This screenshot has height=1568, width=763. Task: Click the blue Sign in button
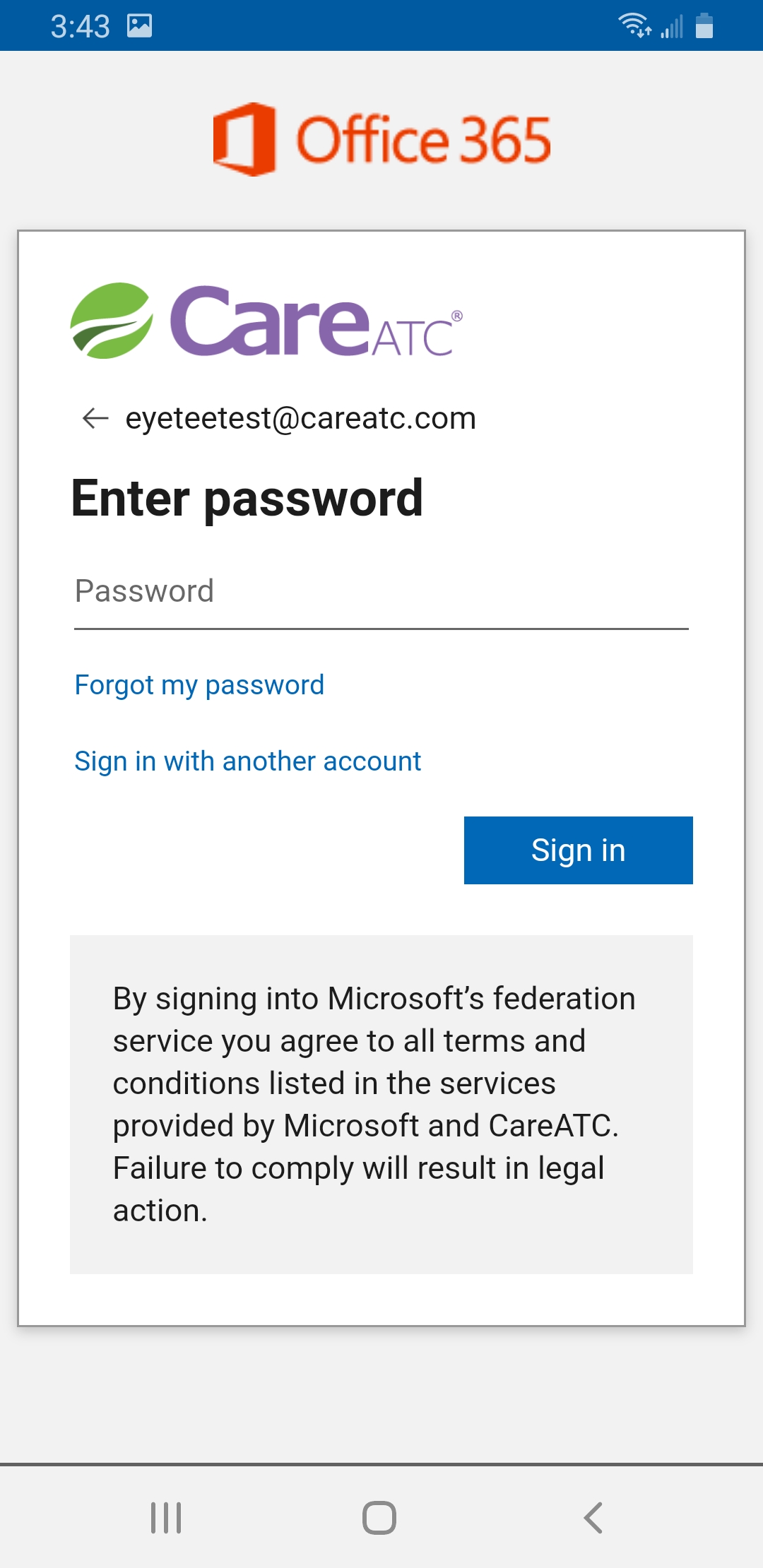tap(579, 850)
